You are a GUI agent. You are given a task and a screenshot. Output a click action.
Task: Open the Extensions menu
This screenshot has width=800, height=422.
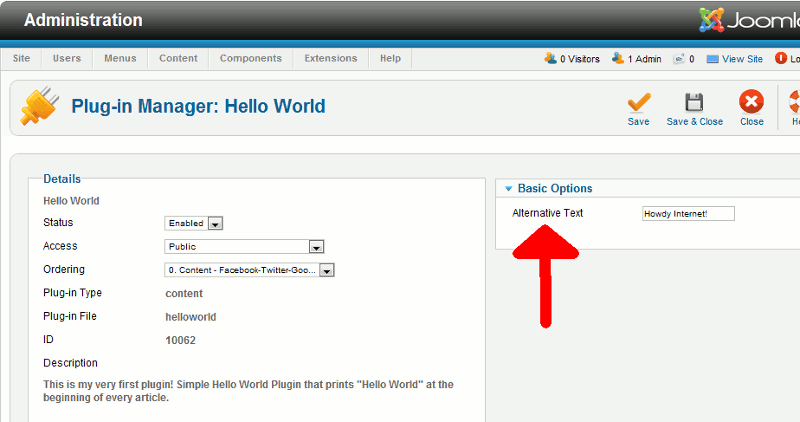331,58
